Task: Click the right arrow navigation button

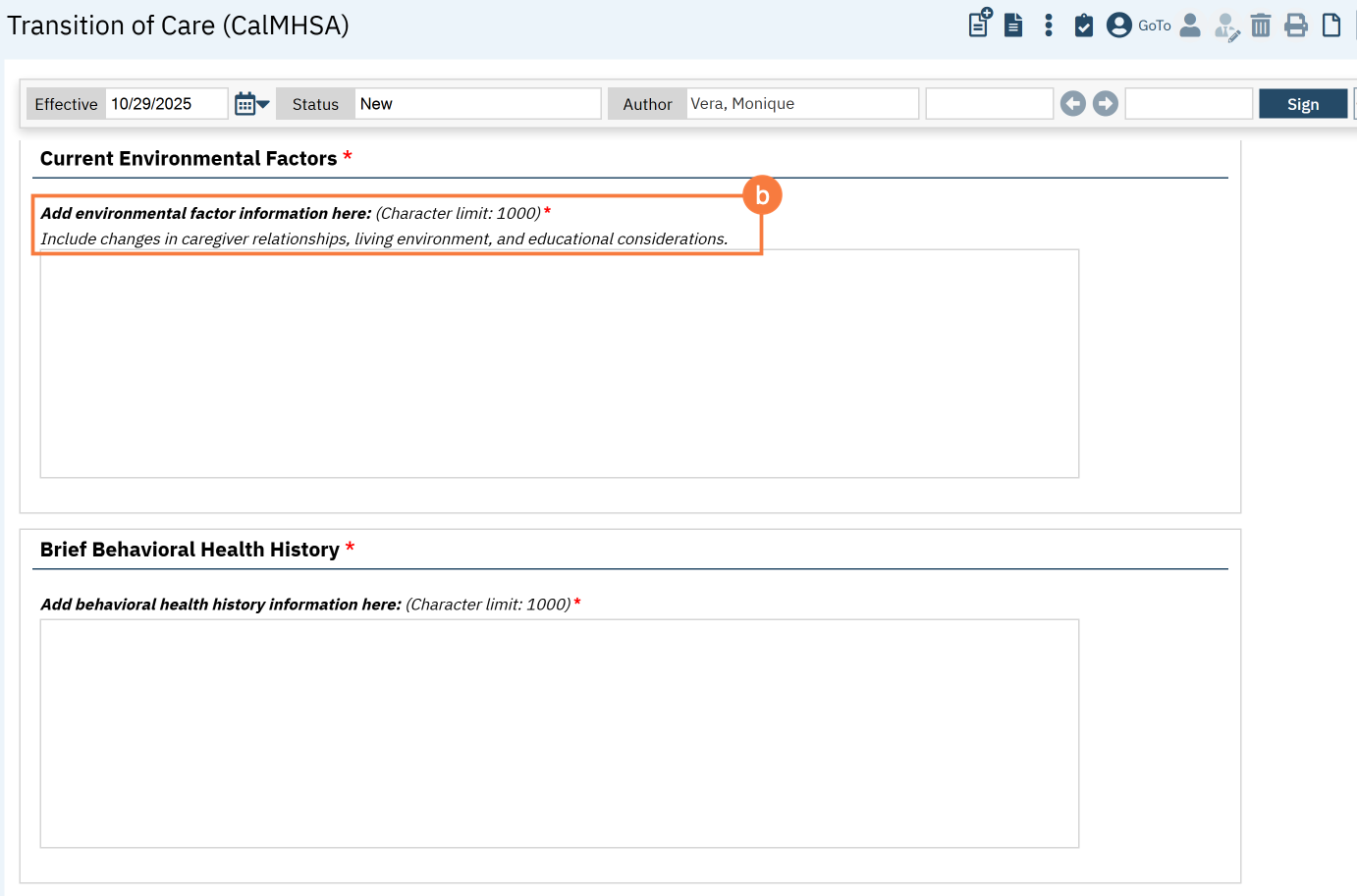Action: point(1106,104)
